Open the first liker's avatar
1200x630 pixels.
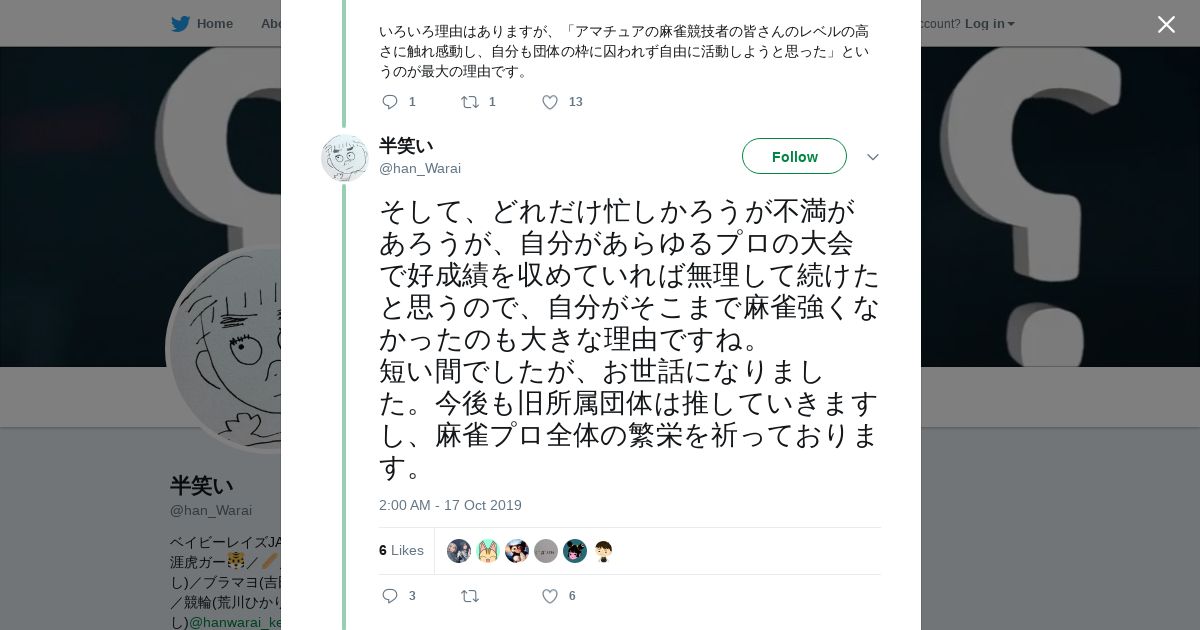click(x=459, y=551)
